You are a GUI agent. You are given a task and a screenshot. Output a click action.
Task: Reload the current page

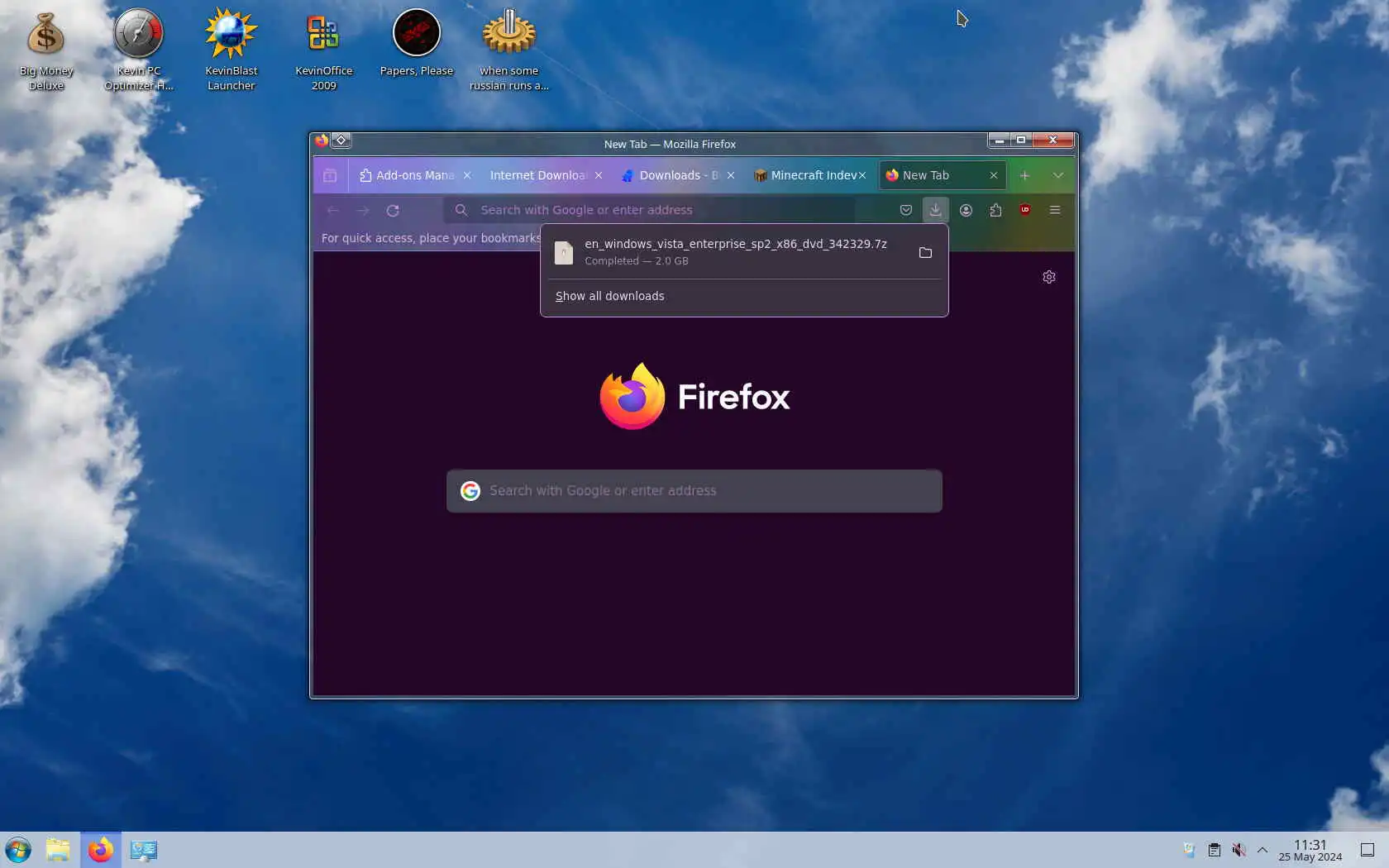tap(393, 210)
